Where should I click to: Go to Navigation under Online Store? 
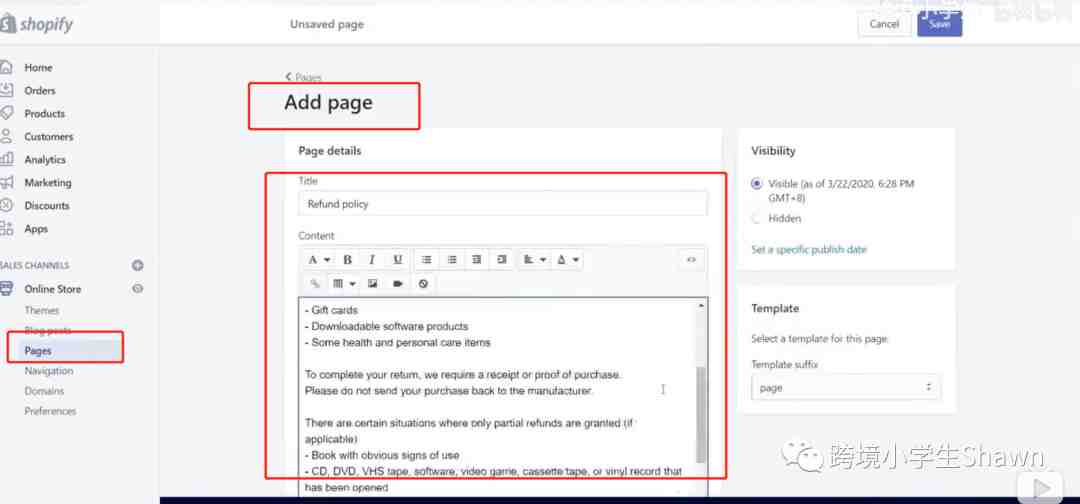coord(48,371)
